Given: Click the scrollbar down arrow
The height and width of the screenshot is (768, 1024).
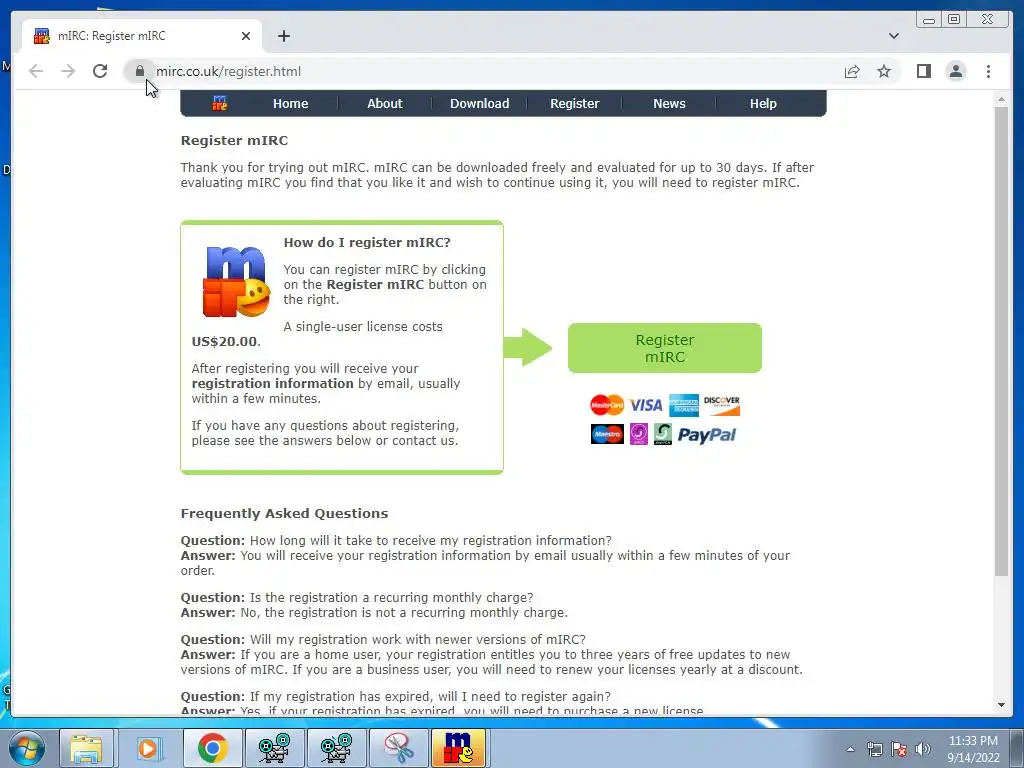Looking at the screenshot, I should (x=1002, y=705).
